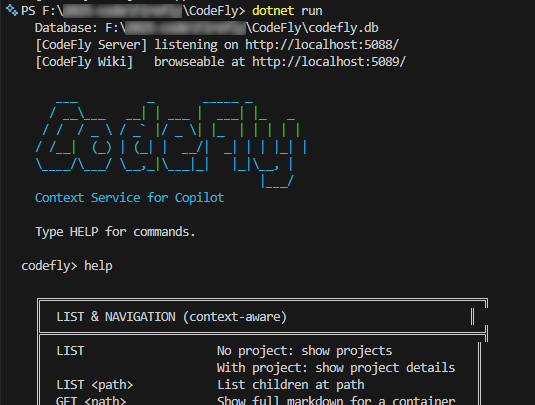This screenshot has height=405, width=535.
Task: Click the Copilot sparkle icon before PS prompt
Action: click(12, 10)
